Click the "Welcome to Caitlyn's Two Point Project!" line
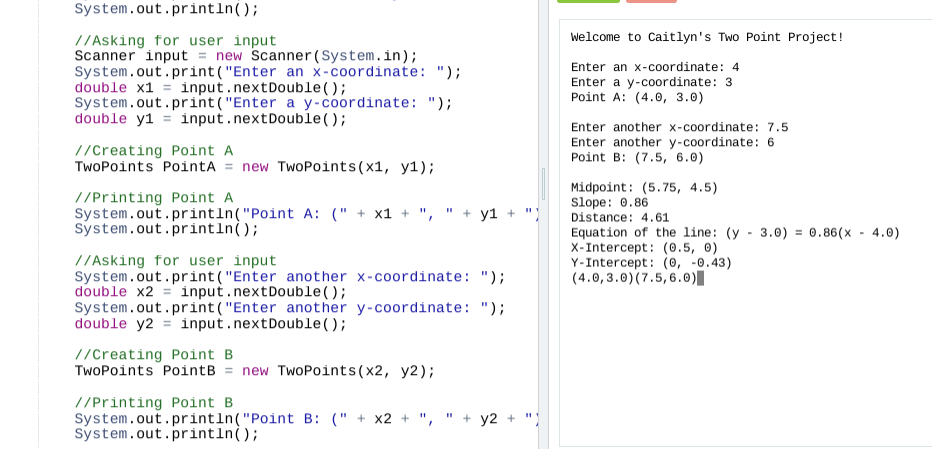 click(706, 37)
